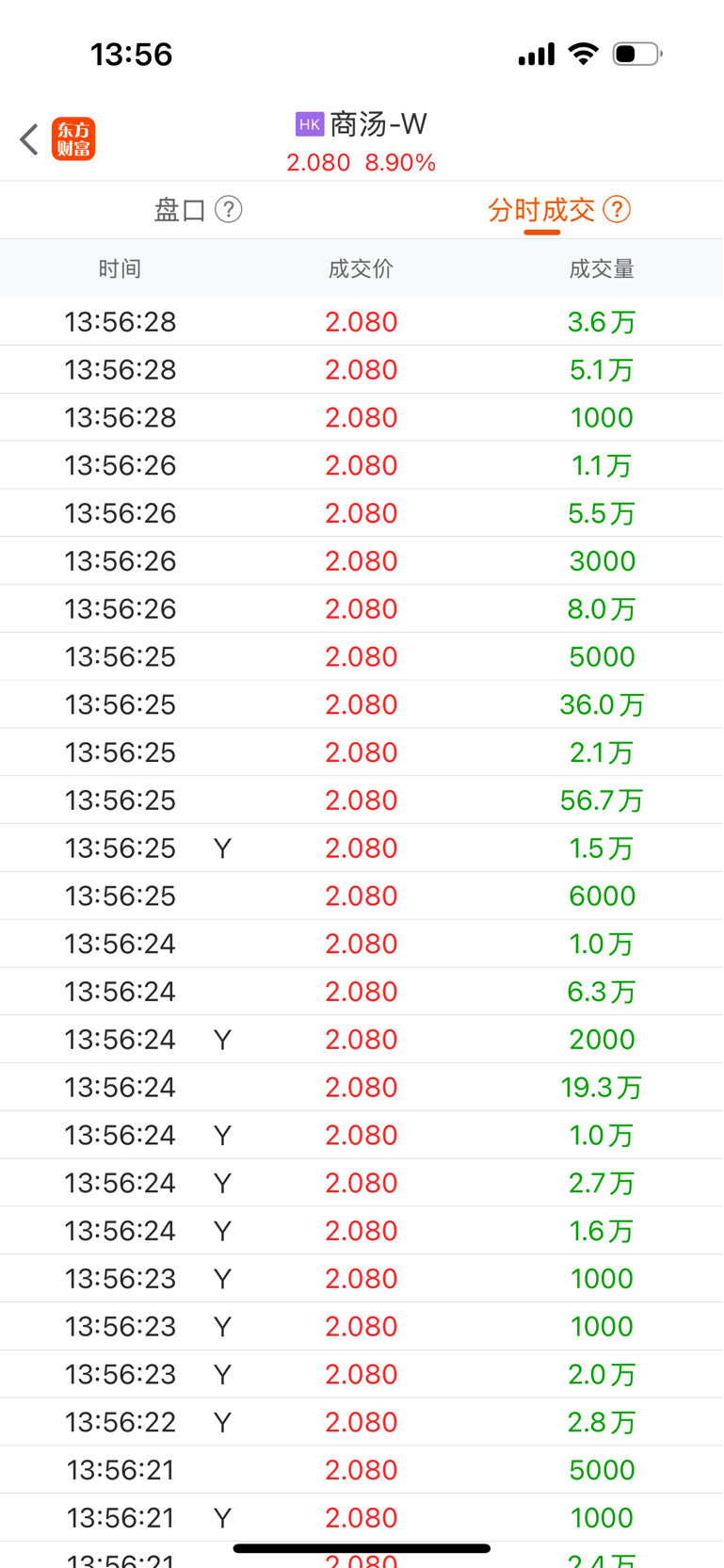Click the help icon beside 分时成交
This screenshot has height=1568, width=724.
point(617,209)
